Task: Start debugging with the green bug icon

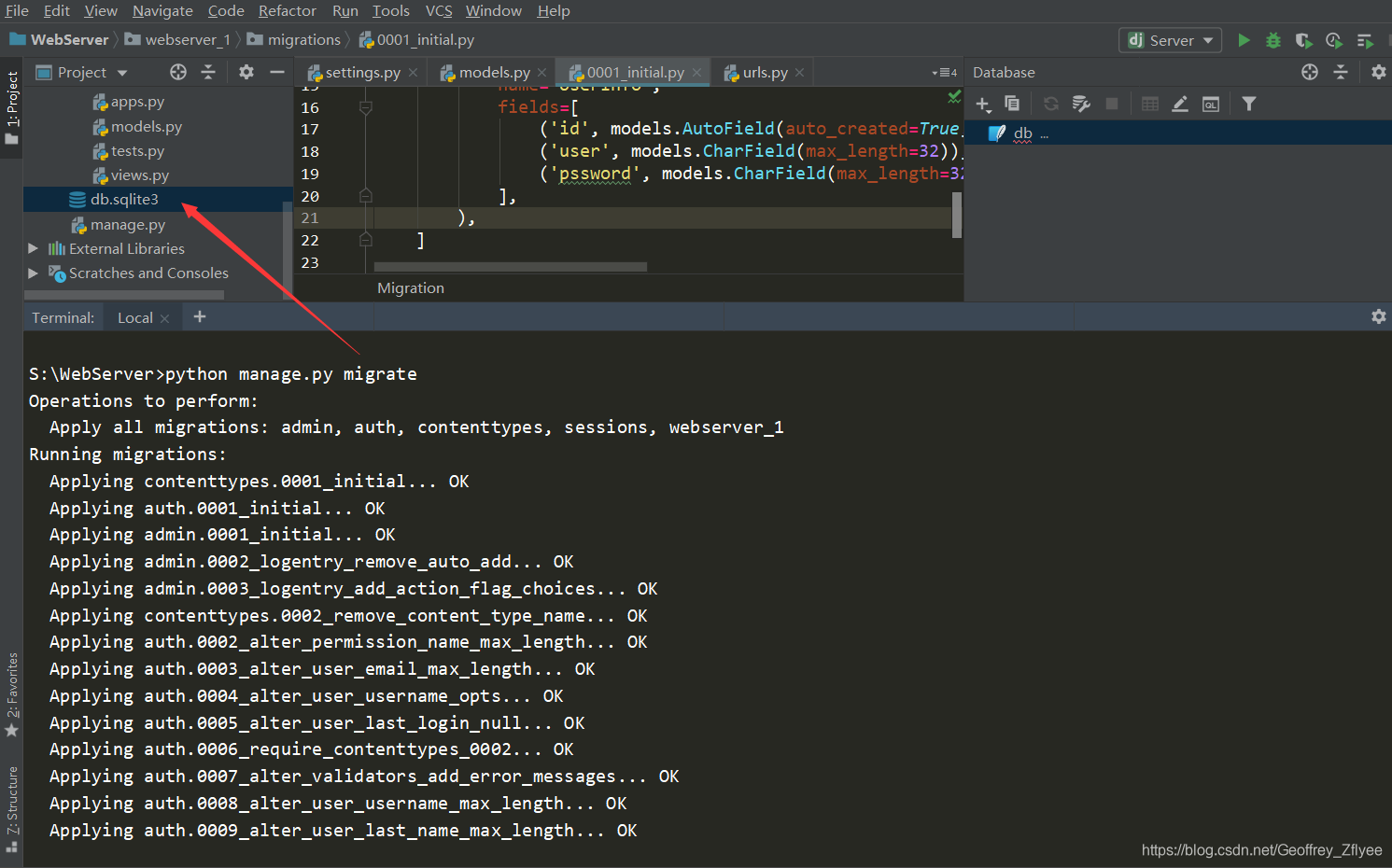Action: (1273, 40)
